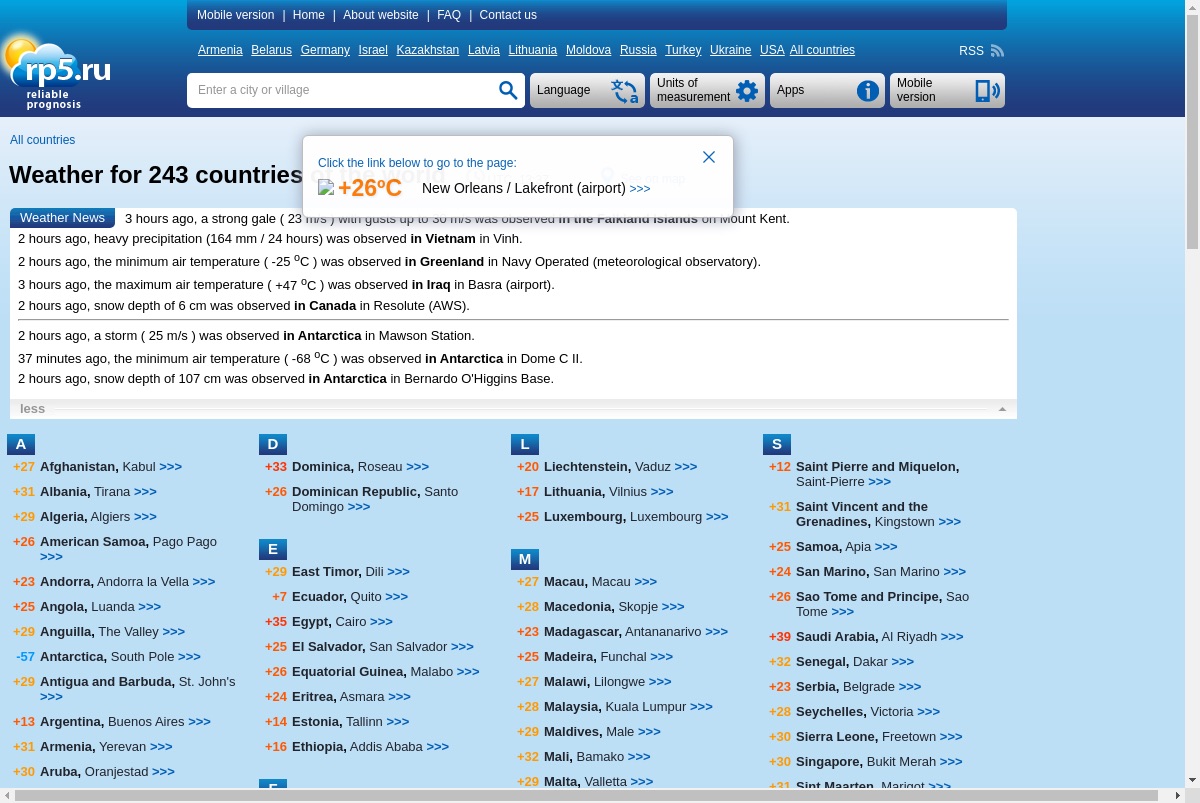This screenshot has height=803, width=1200.
Task: Open the About website menu link
Action: [x=381, y=15]
